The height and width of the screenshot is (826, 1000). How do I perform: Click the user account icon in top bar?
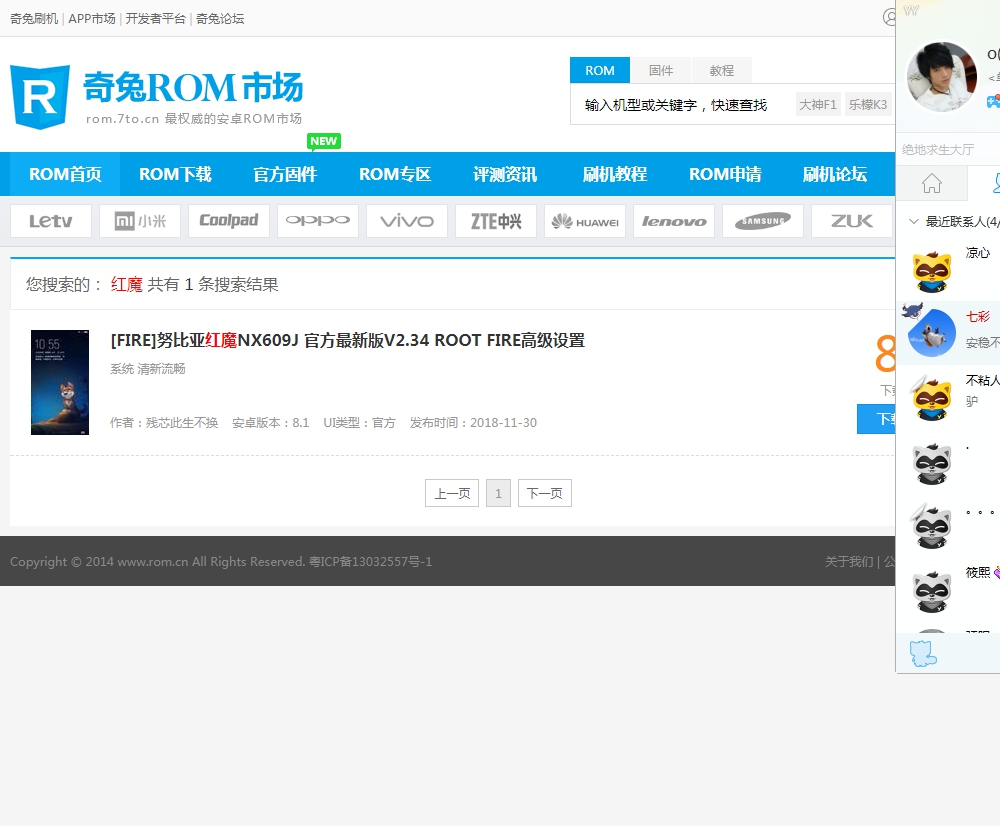click(x=889, y=17)
